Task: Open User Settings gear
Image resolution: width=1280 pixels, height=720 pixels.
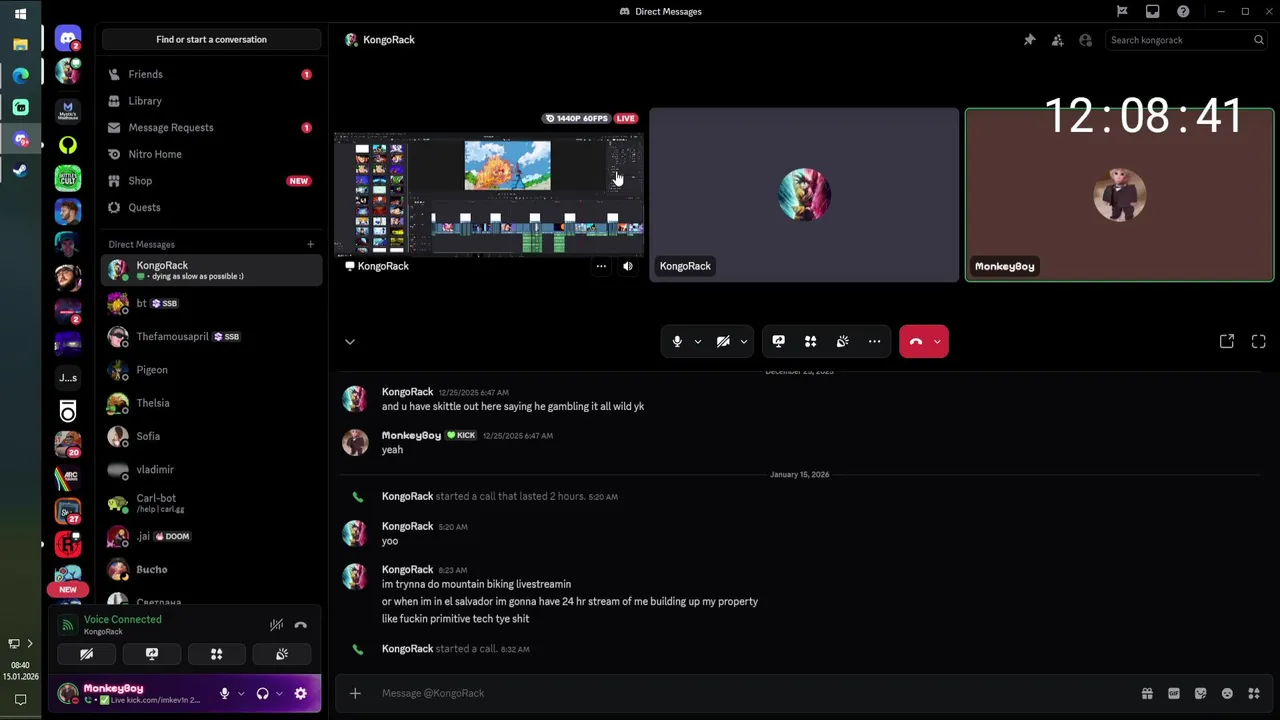Action: coord(301,693)
